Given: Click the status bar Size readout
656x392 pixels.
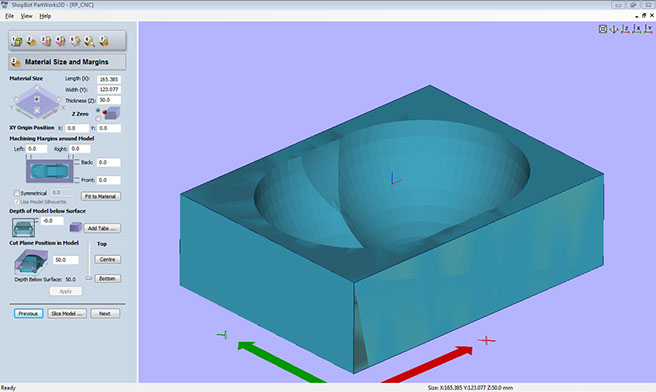Looking at the screenshot, I should click(470, 388).
